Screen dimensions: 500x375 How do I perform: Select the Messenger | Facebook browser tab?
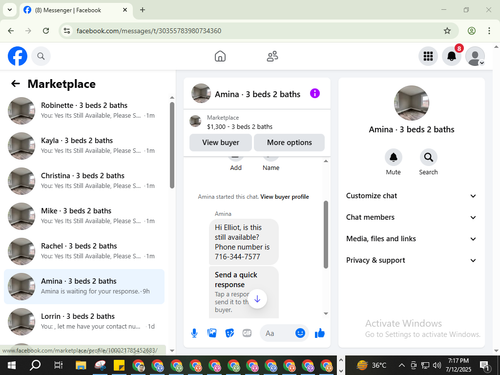[76, 10]
